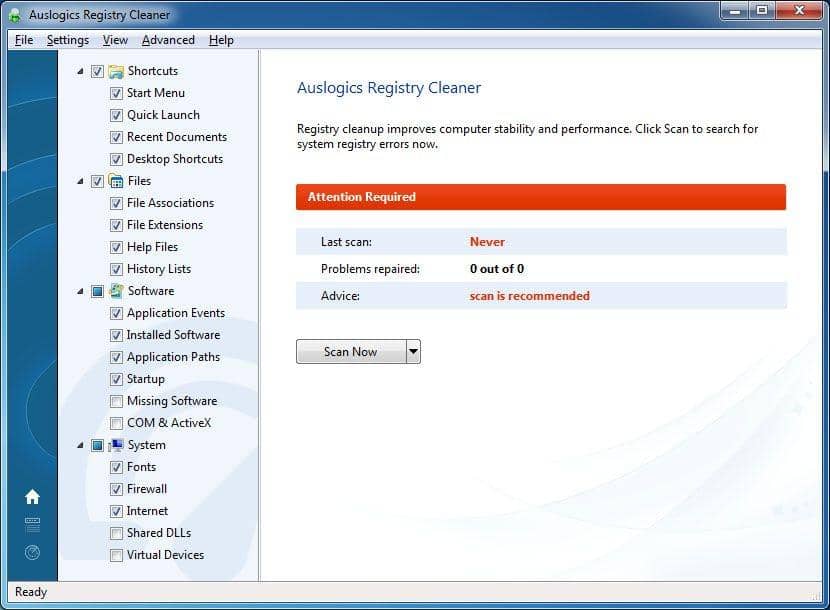Screen dimensions: 830x610
Task: Open the Settings menu
Action: tap(67, 40)
